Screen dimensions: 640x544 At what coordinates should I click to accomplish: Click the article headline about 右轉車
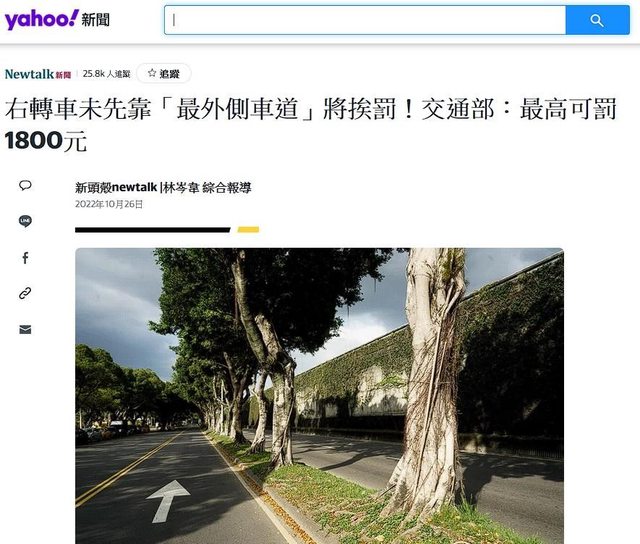[x=310, y=124]
